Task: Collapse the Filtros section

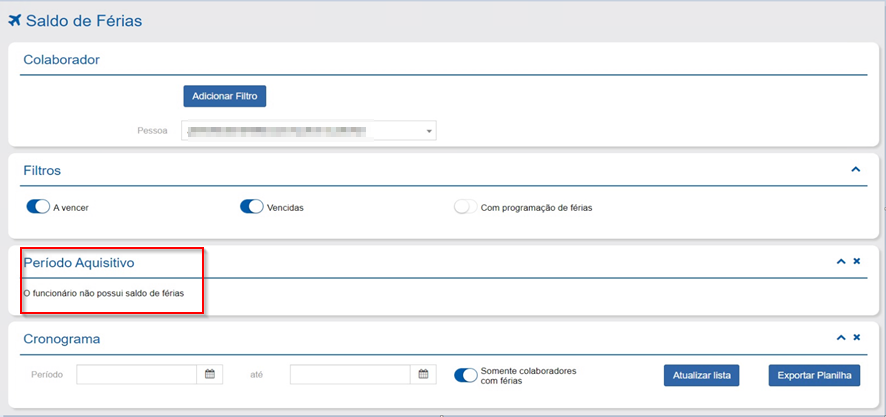Action: coord(855,170)
